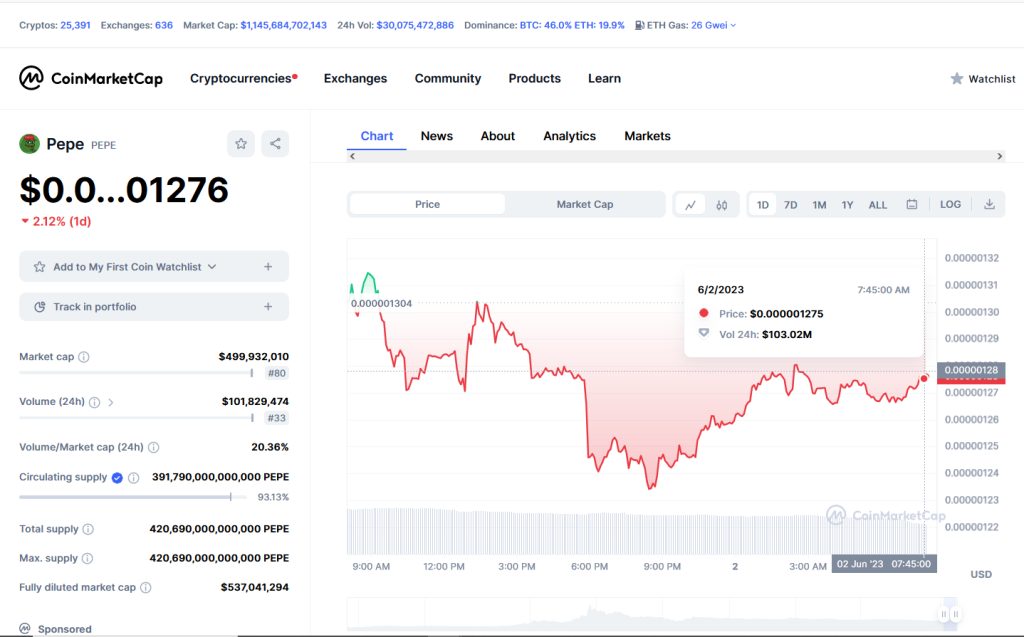Click Cryptos count 25,391 link
1024x637 pixels.
point(75,25)
